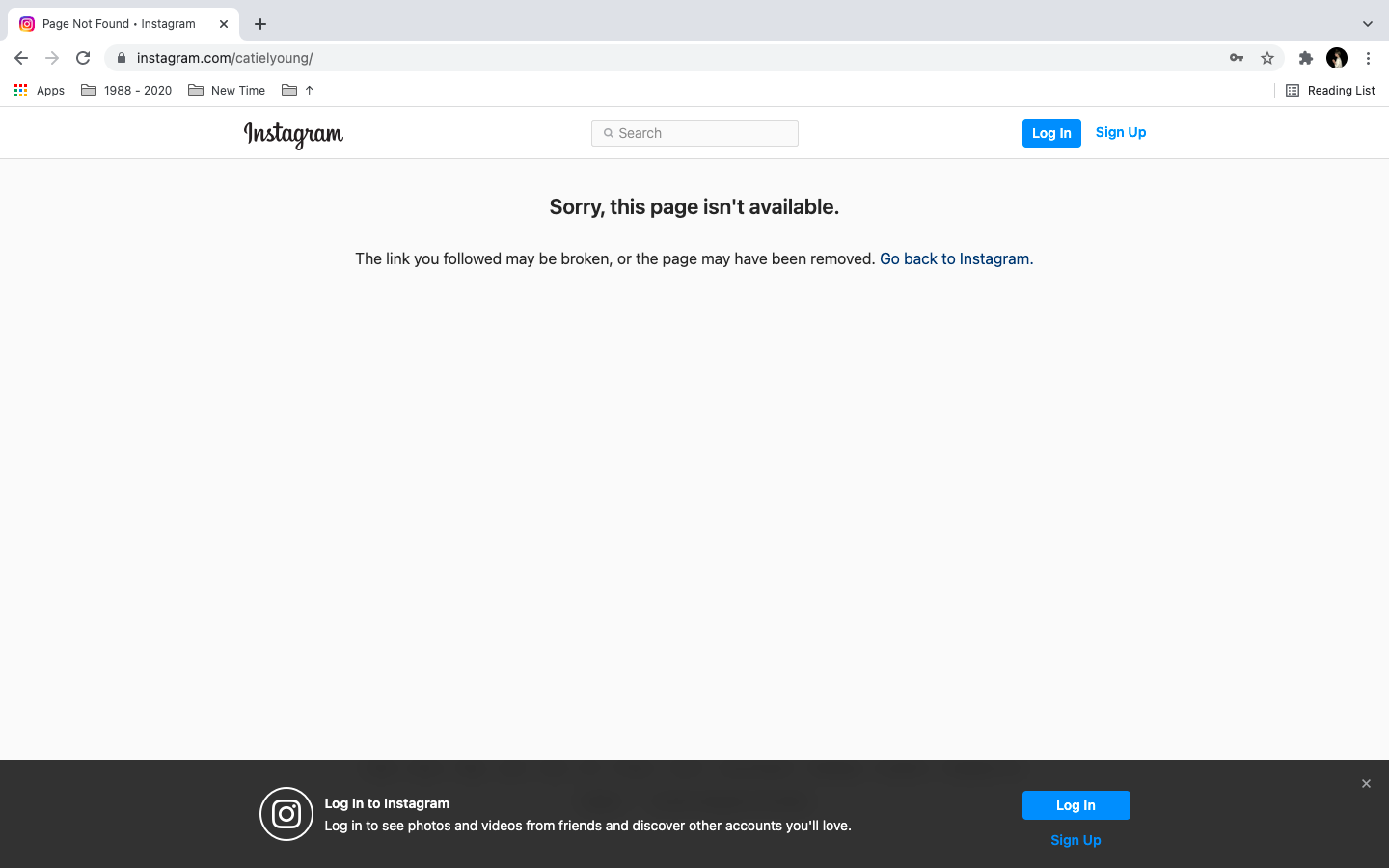The width and height of the screenshot is (1389, 868).
Task: Click the header Log In button
Action: (1051, 133)
